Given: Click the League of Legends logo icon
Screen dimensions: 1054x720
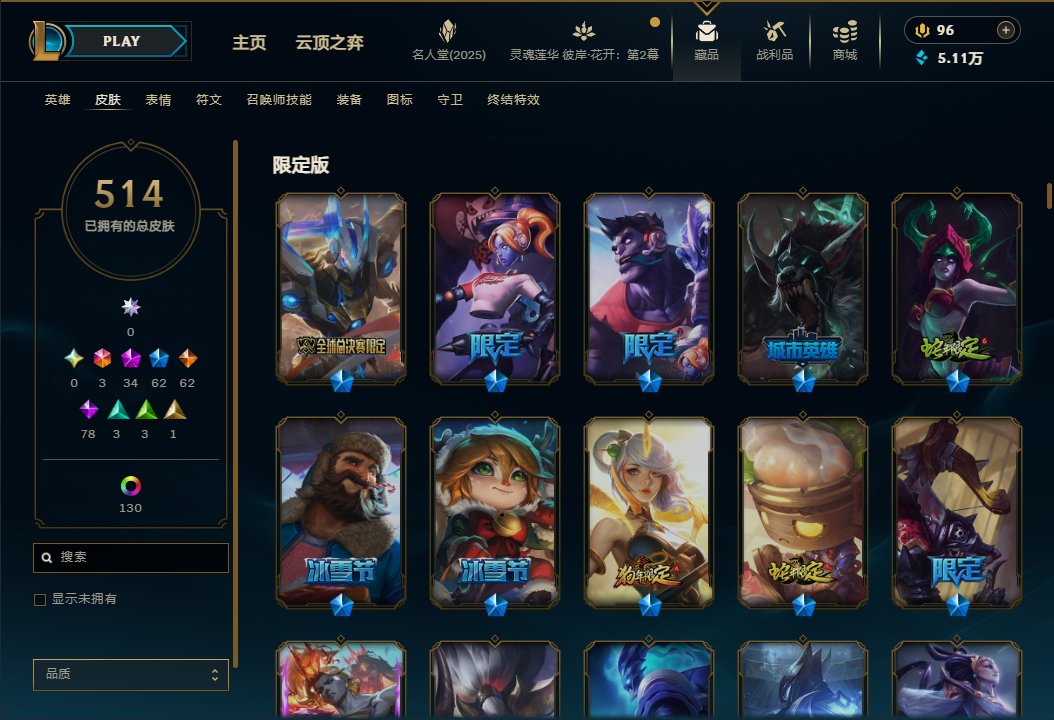Looking at the screenshot, I should click(47, 41).
